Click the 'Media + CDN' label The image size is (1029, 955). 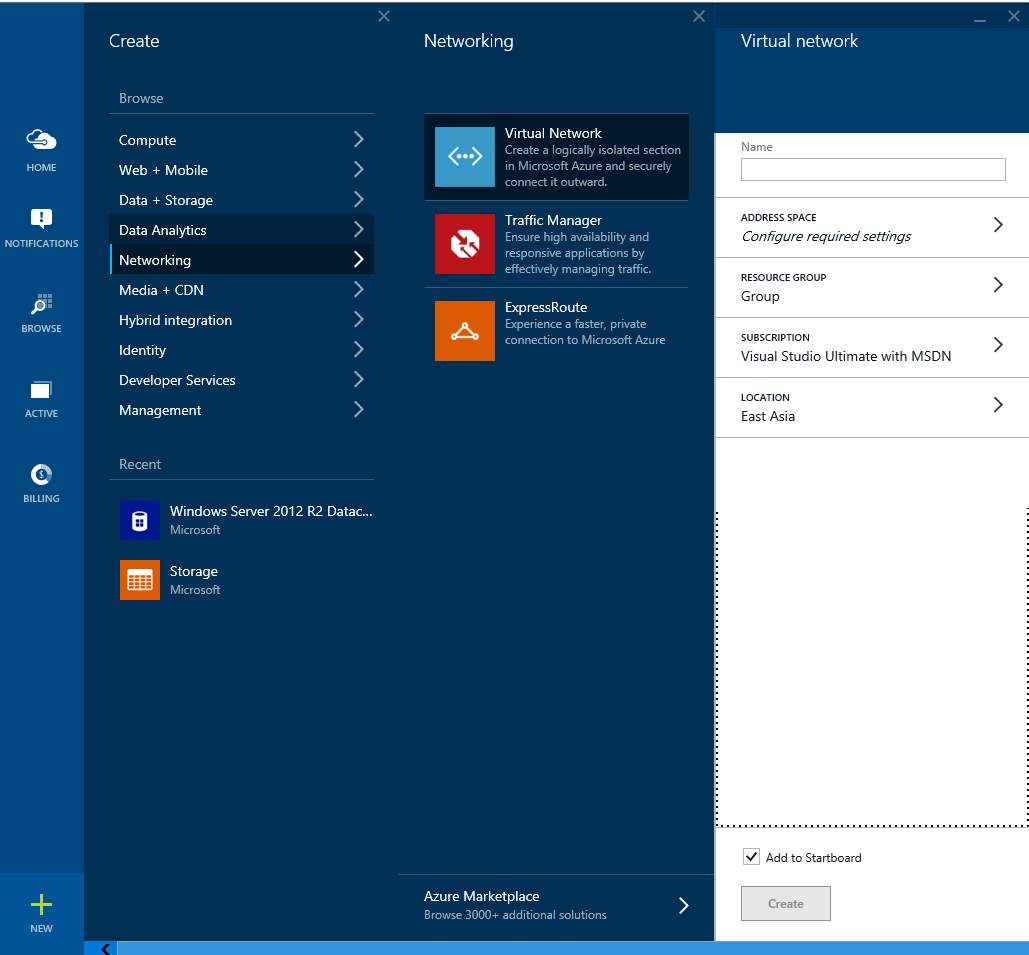click(x=161, y=290)
